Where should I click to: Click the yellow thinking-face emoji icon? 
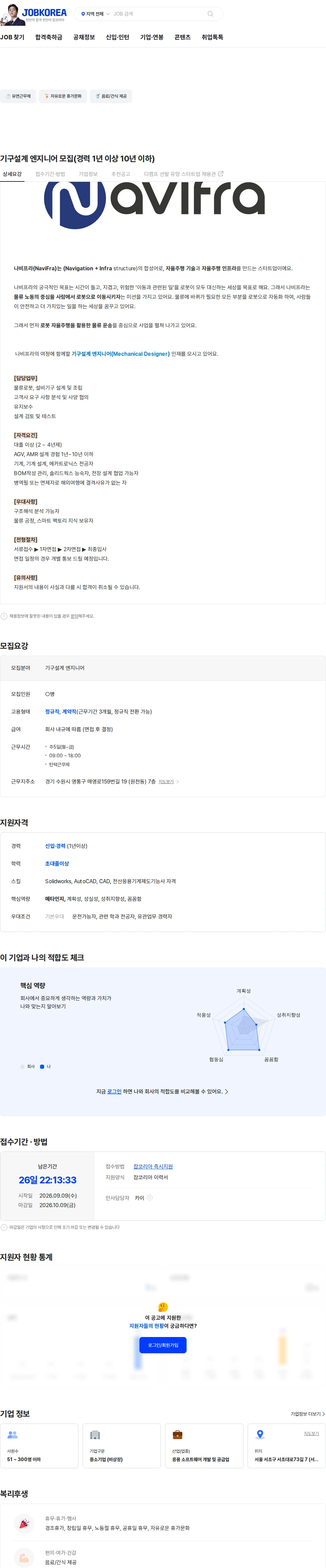[x=163, y=1306]
